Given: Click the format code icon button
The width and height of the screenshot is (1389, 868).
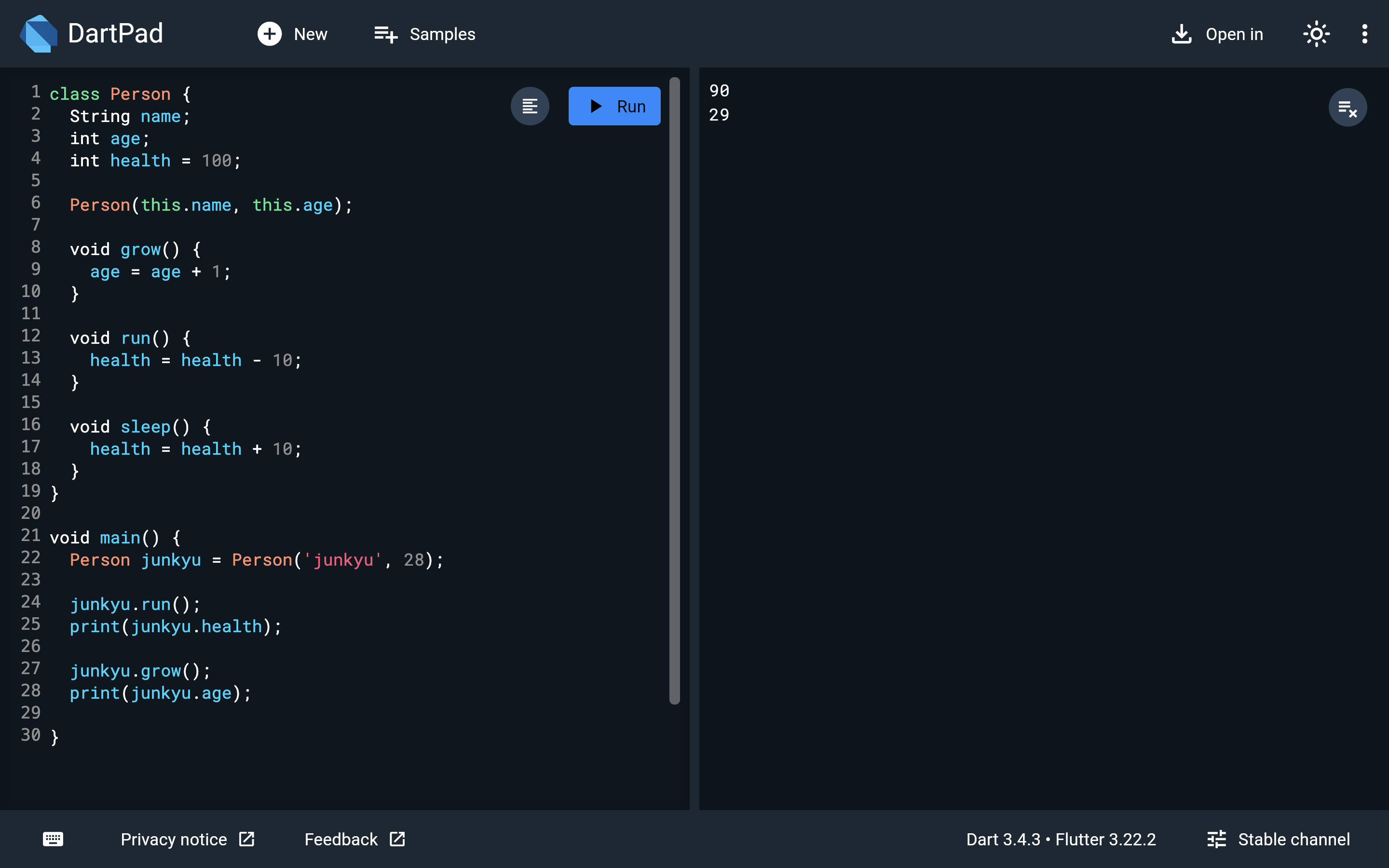Looking at the screenshot, I should tap(530, 106).
